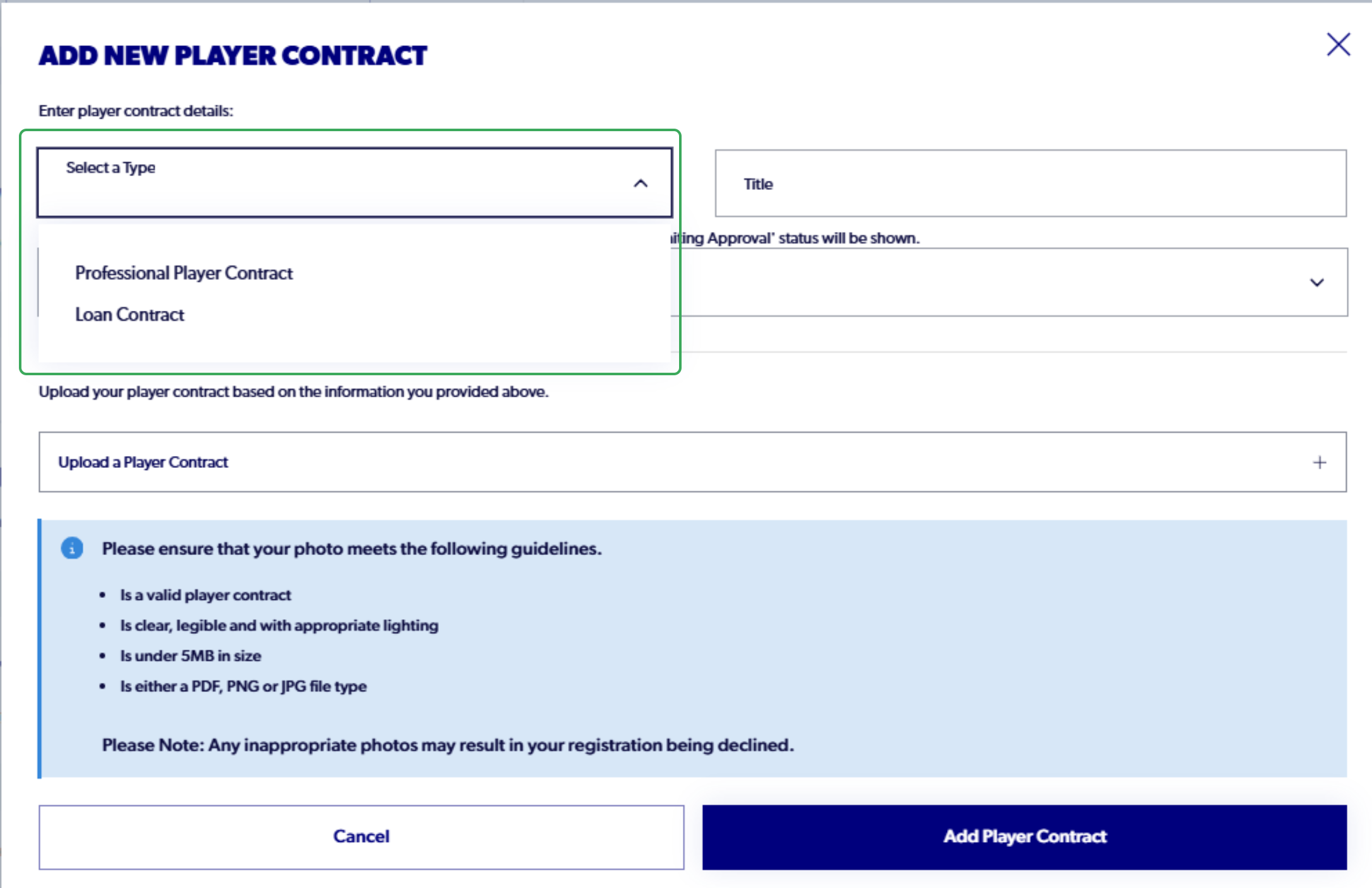1372x888 pixels.
Task: Open the dropdown below the Approval status text
Action: [1009, 282]
